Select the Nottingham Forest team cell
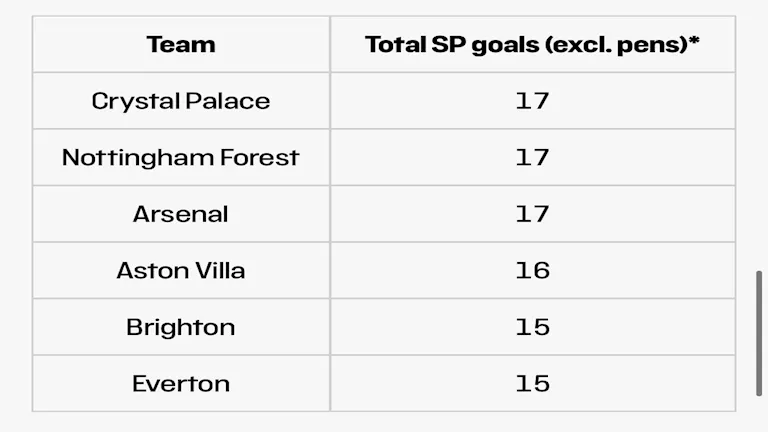 click(x=181, y=157)
